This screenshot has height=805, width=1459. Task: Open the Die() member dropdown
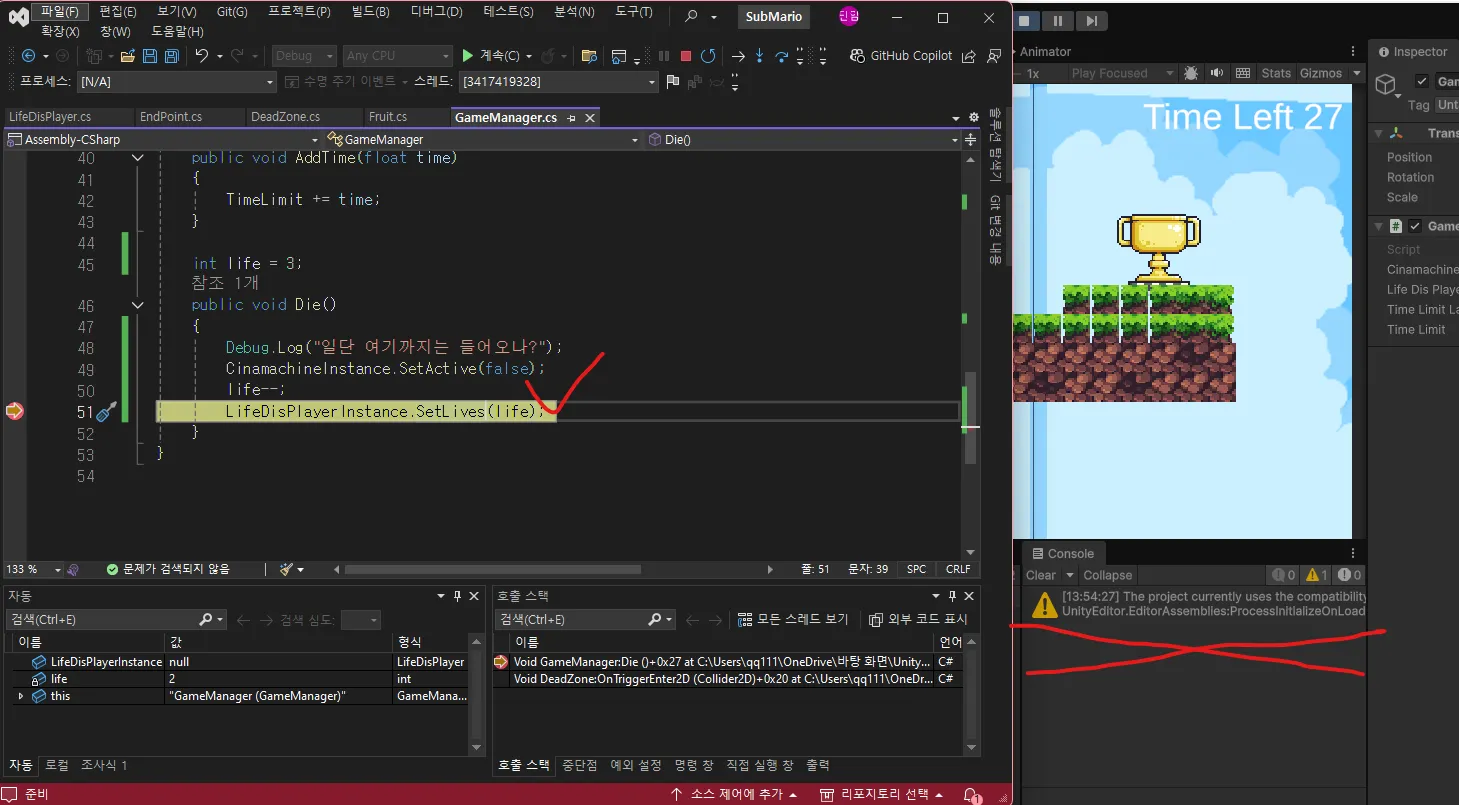point(804,140)
